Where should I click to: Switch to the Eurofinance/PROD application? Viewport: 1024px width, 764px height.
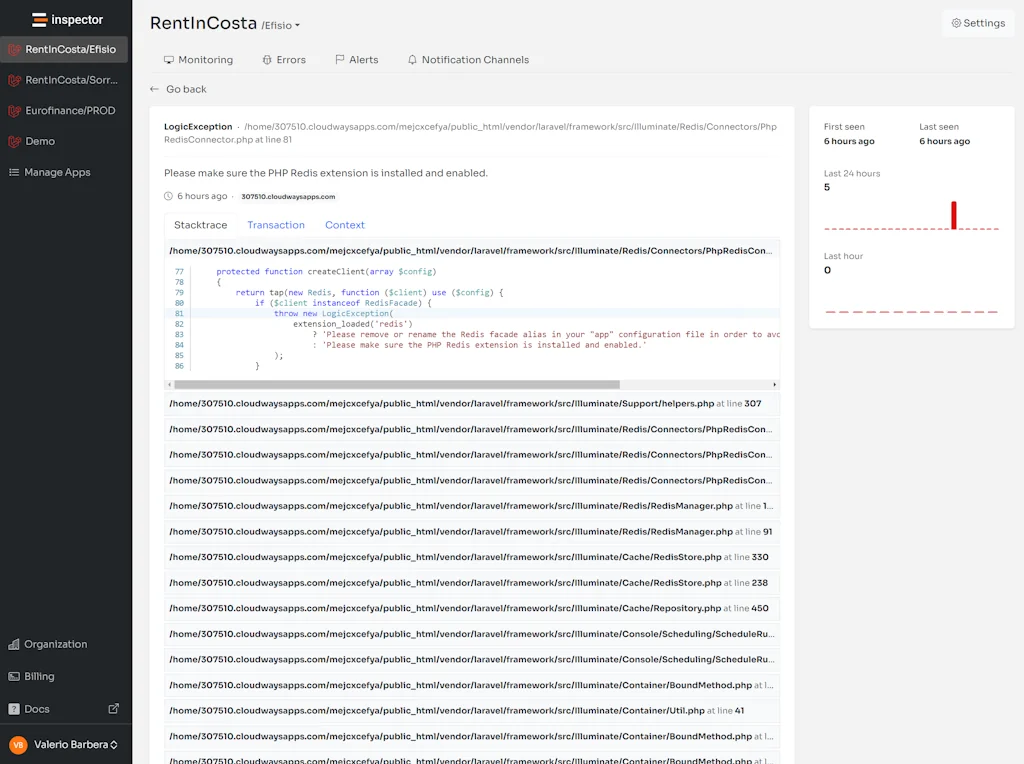click(x=64, y=110)
